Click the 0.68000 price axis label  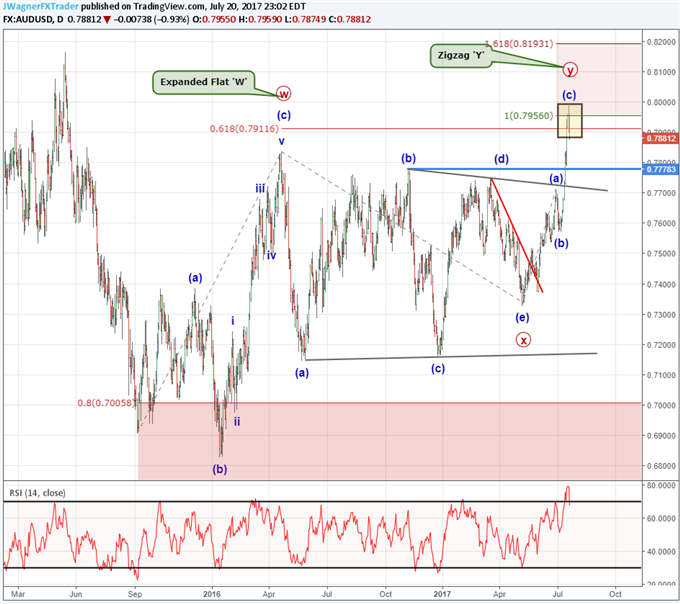(661, 466)
